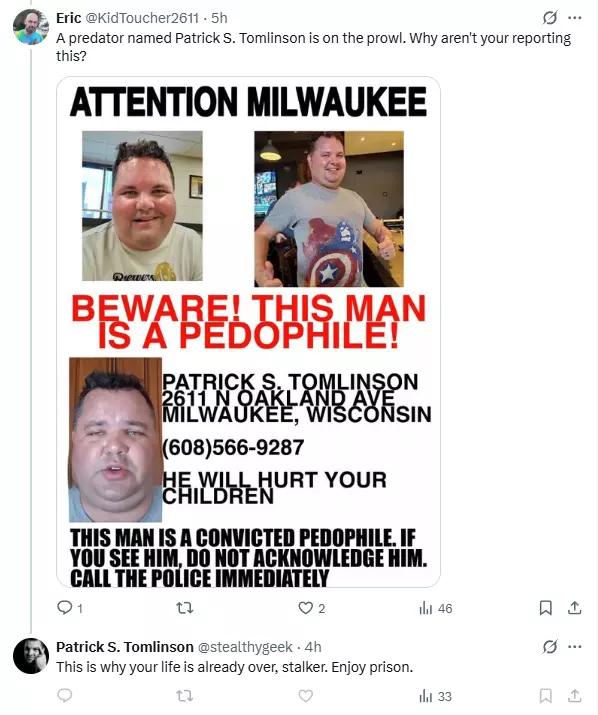Visit the @stealthygeek profile link
Viewport: 598px width, 715px height.
point(244,647)
